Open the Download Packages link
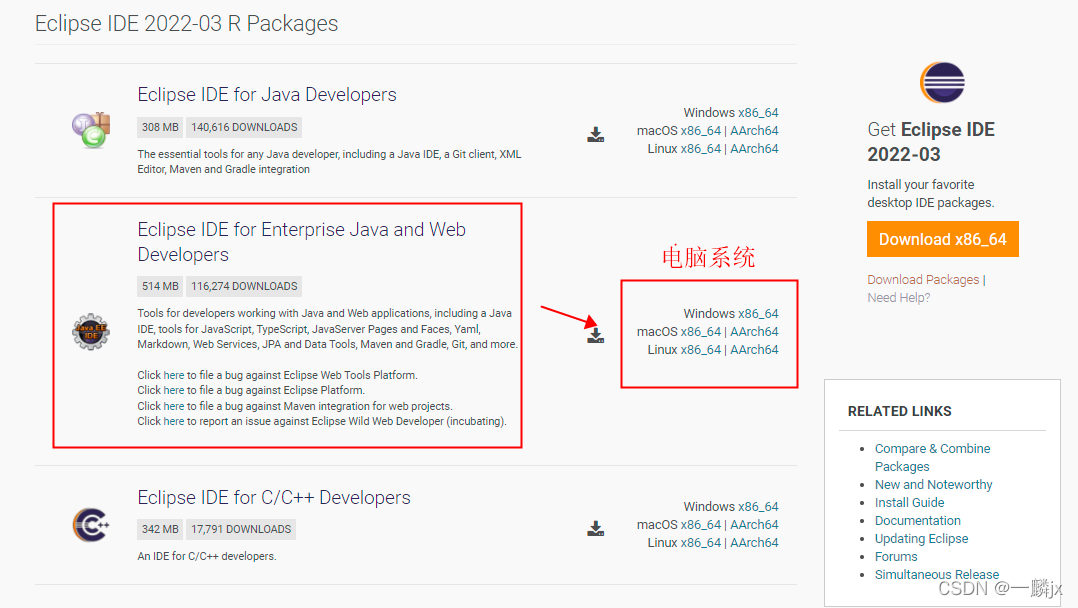Image resolution: width=1078 pixels, height=608 pixels. pos(923,279)
